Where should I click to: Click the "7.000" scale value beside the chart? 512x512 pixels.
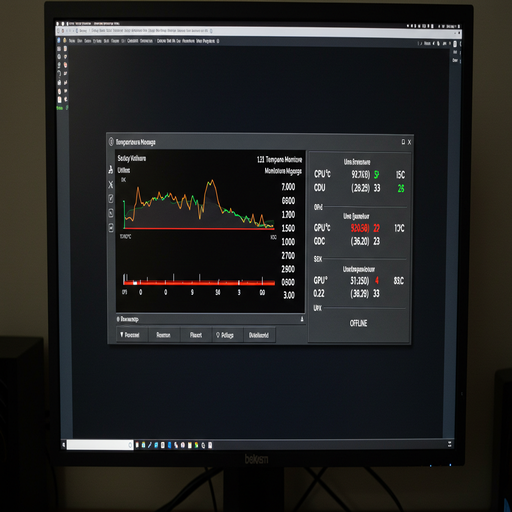(288, 187)
